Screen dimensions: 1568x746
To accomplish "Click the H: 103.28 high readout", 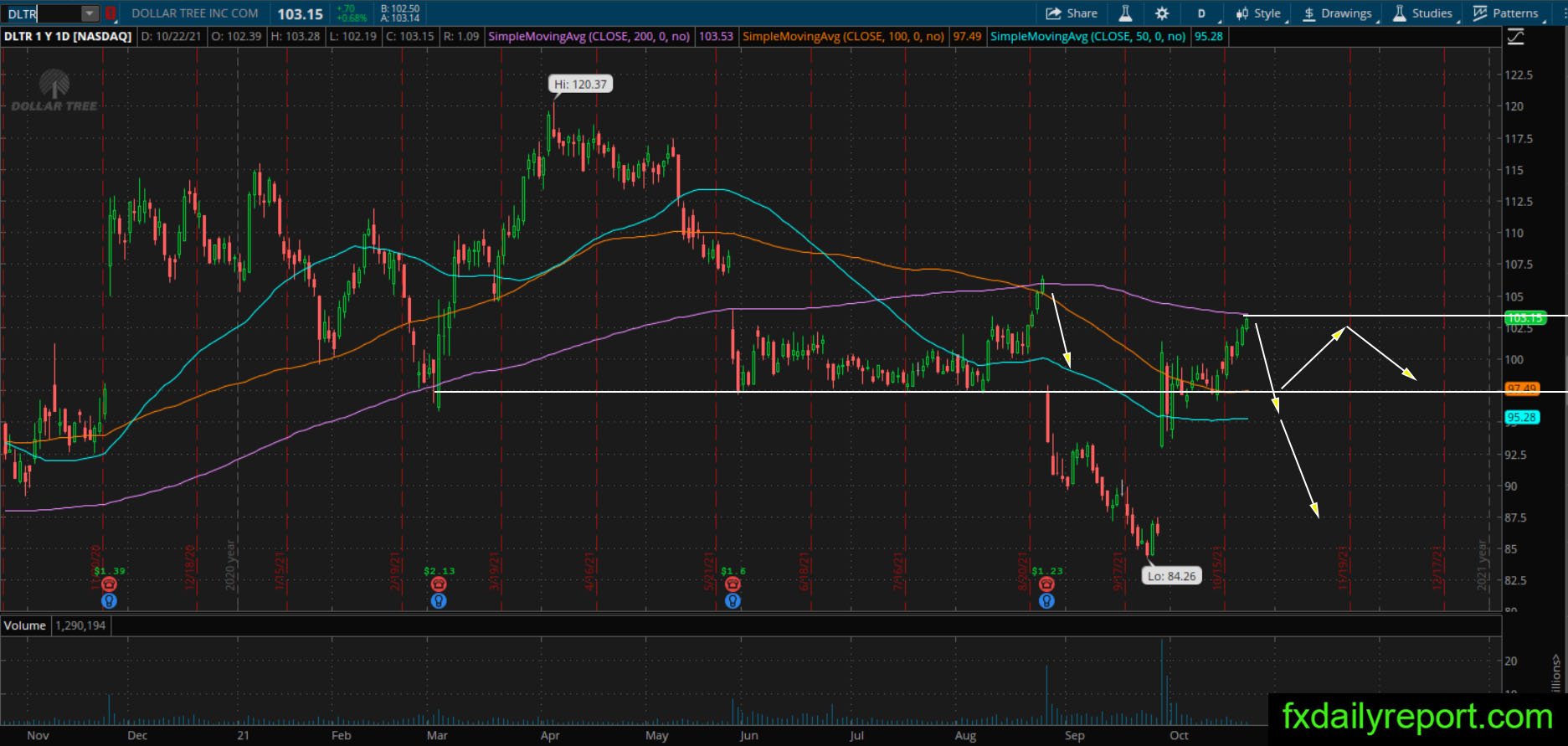I will (295, 37).
